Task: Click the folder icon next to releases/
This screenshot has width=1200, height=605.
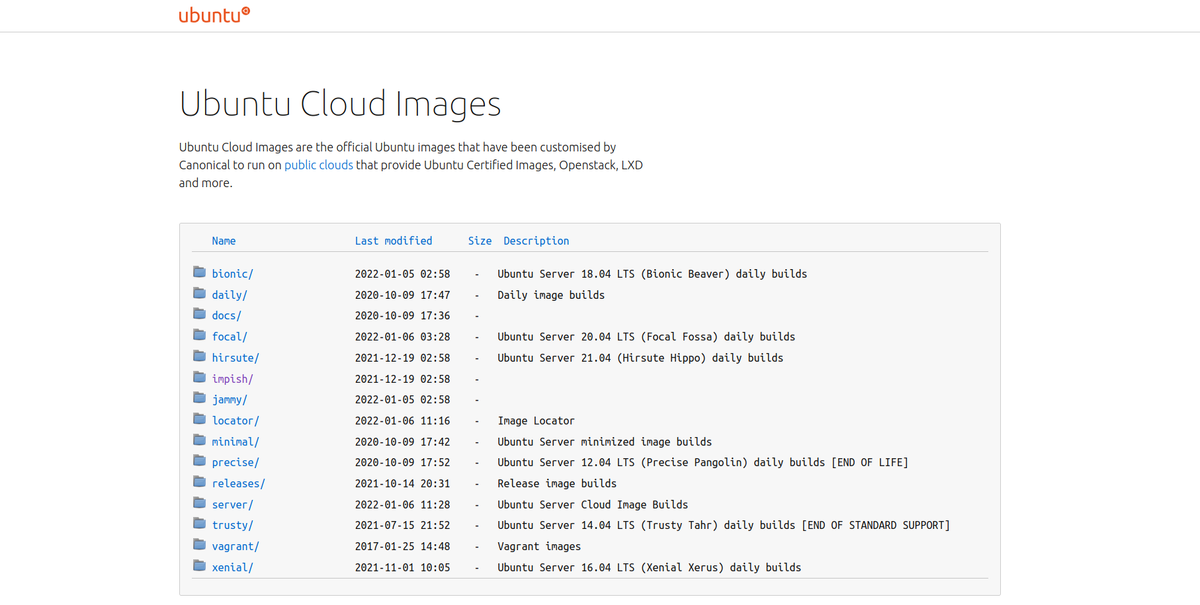Action: (200, 483)
